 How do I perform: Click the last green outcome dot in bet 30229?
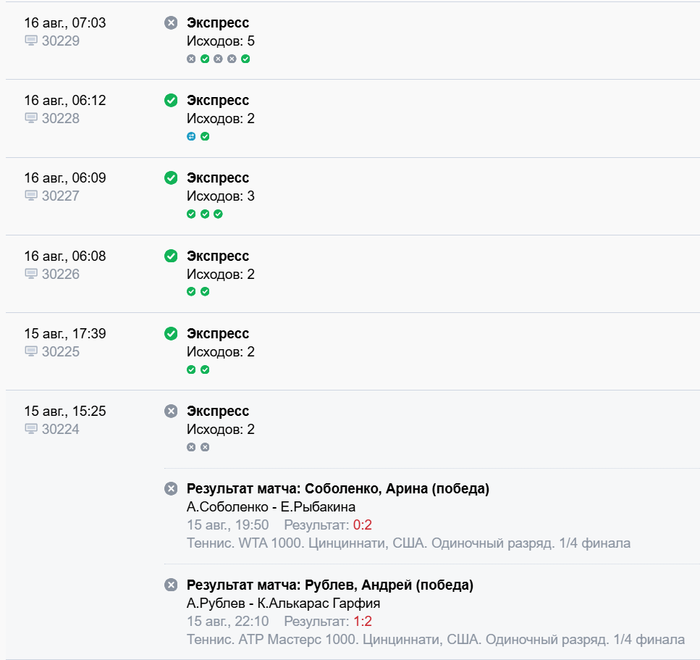[x=246, y=58]
